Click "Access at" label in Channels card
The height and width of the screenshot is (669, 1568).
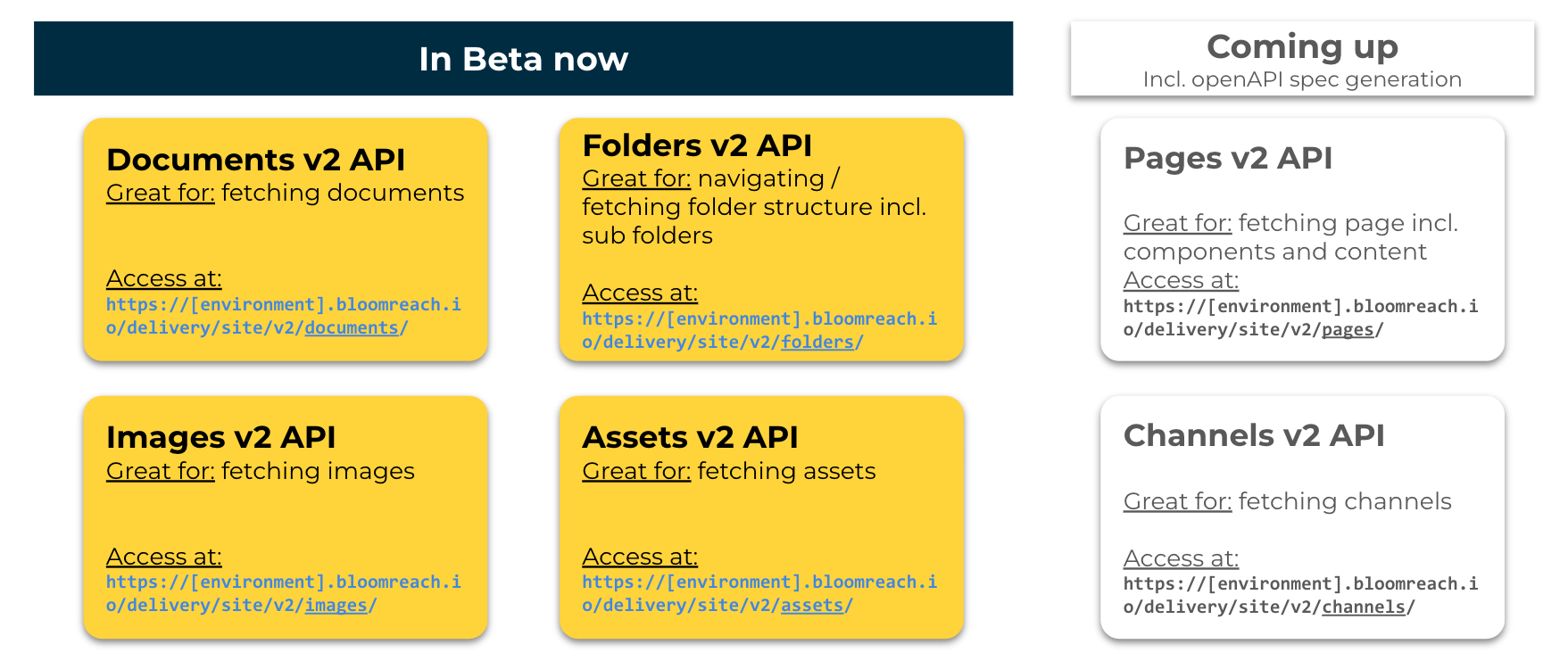pyautogui.click(x=1180, y=558)
